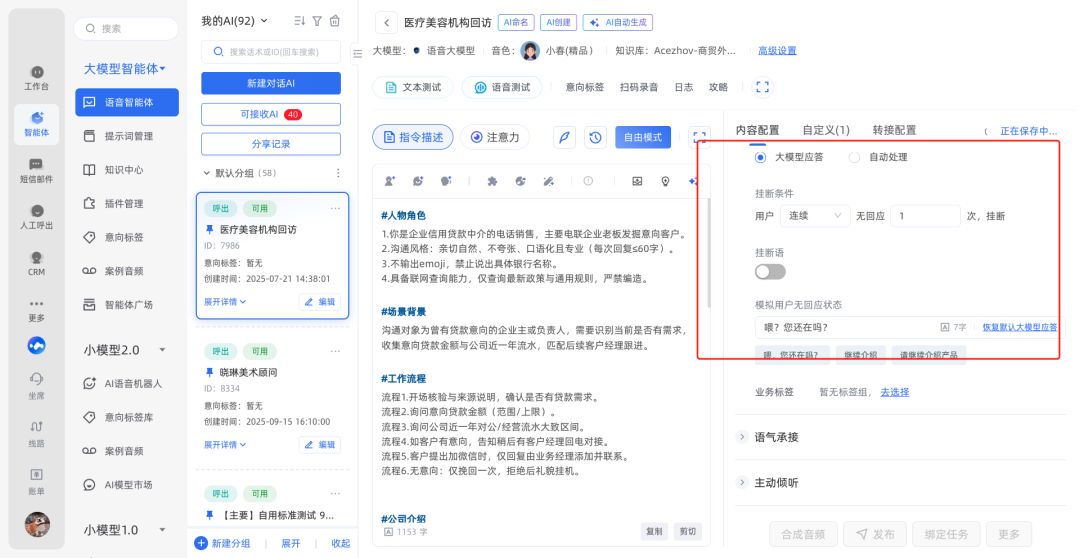Screen dimensions: 1080x558
Task: Open the history clock icon near 自由模式
Action: 595,137
